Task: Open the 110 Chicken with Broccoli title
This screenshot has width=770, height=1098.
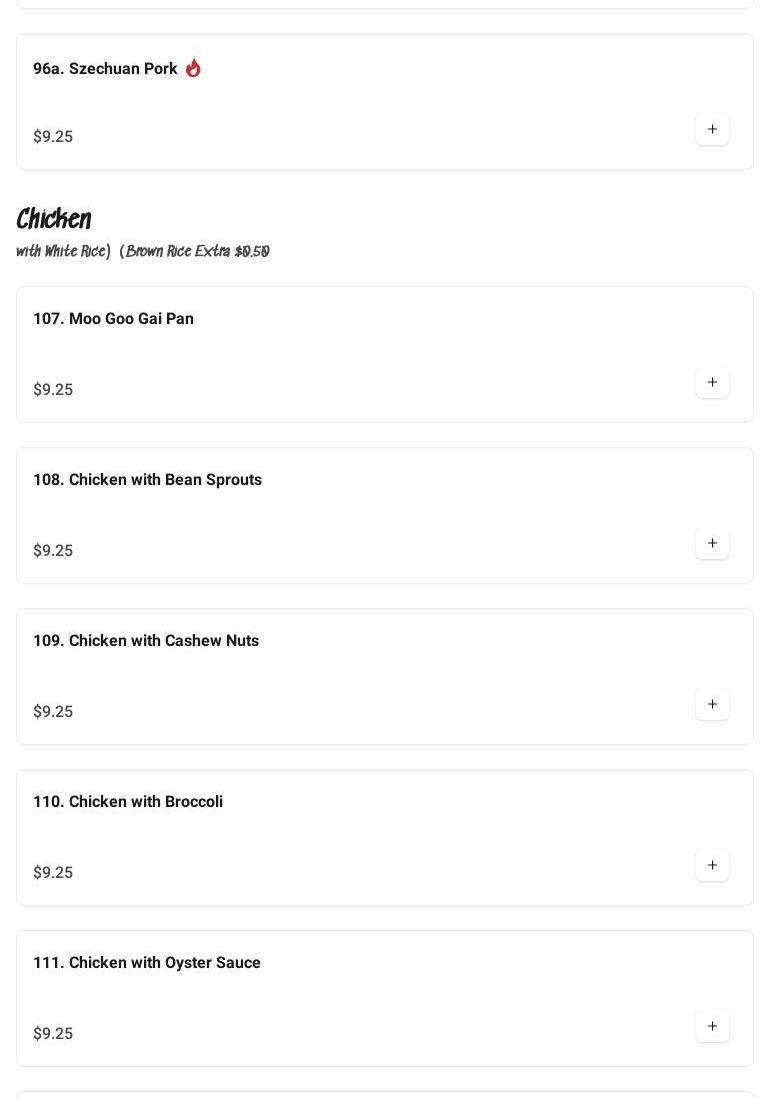Action: tap(128, 802)
